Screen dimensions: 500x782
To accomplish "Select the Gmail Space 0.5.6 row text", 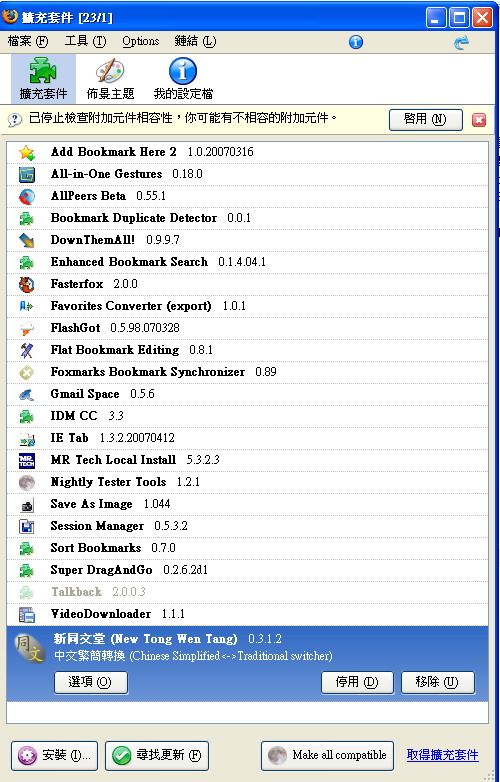I will 103,394.
